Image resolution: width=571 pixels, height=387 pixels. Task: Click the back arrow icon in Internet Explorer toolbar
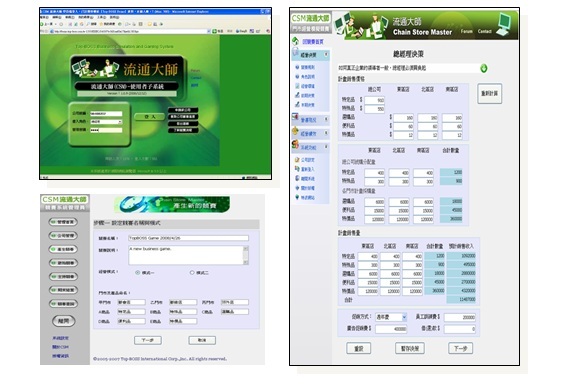[x=42, y=24]
